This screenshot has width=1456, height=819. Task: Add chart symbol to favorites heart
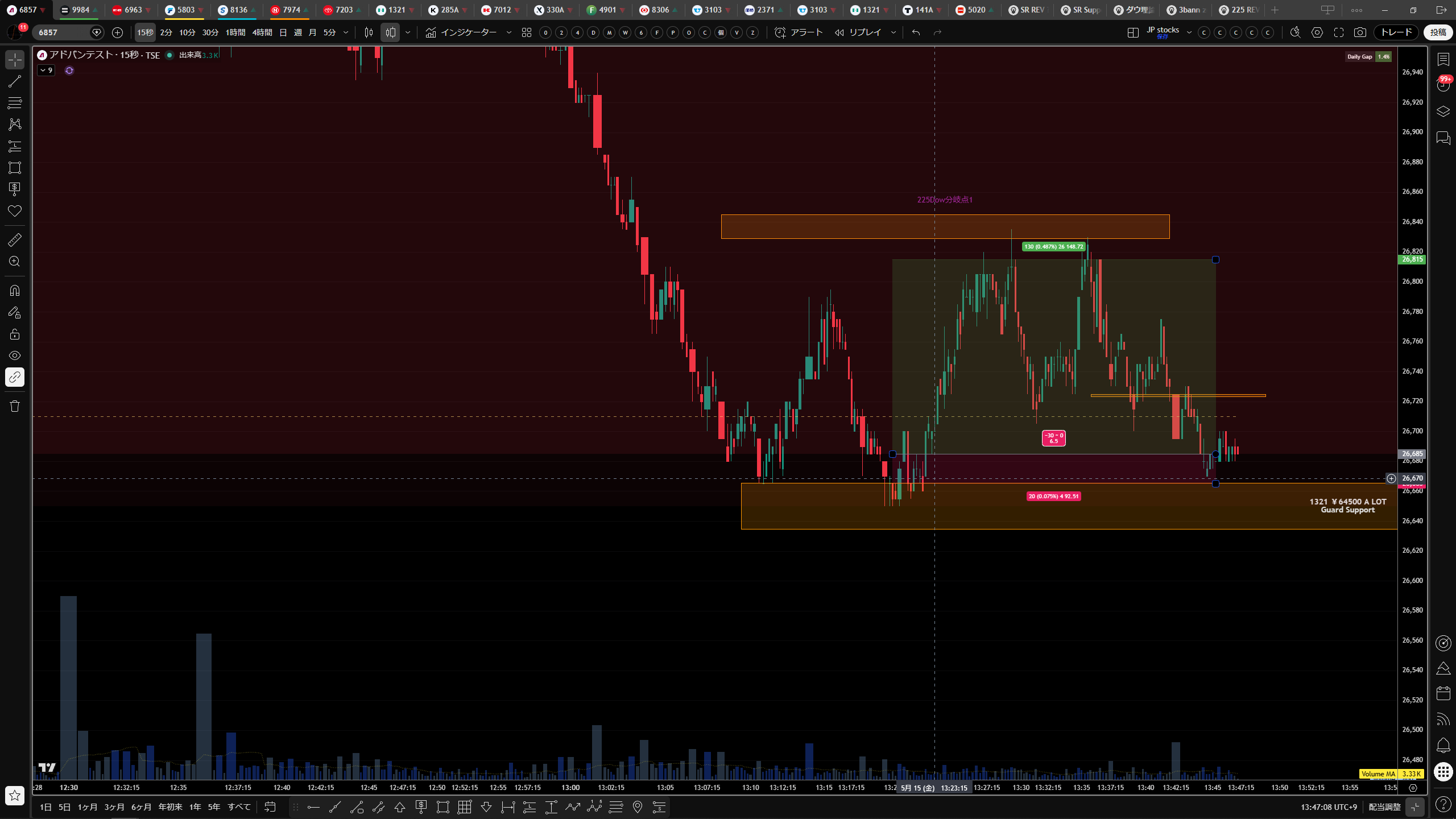pos(15,211)
